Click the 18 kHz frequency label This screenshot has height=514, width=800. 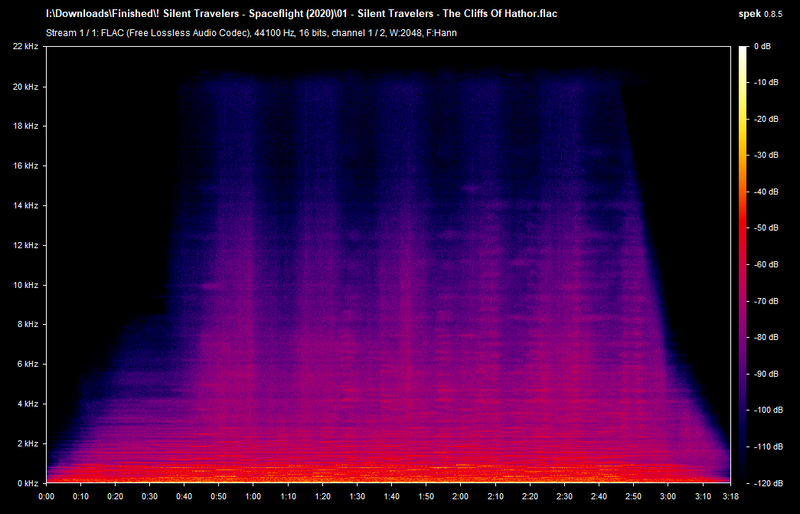(26, 126)
